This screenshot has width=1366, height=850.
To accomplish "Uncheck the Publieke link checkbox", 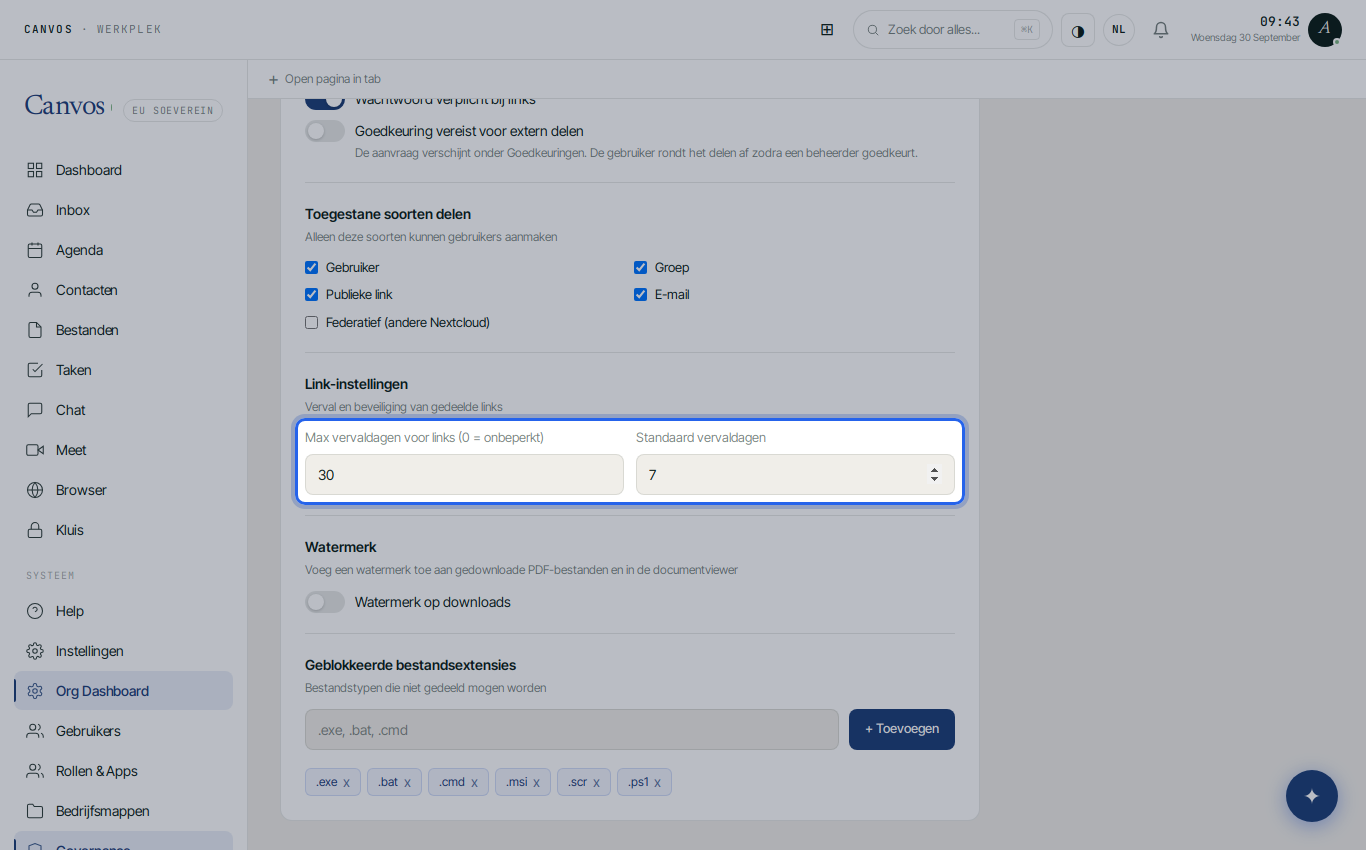I will coord(311,295).
